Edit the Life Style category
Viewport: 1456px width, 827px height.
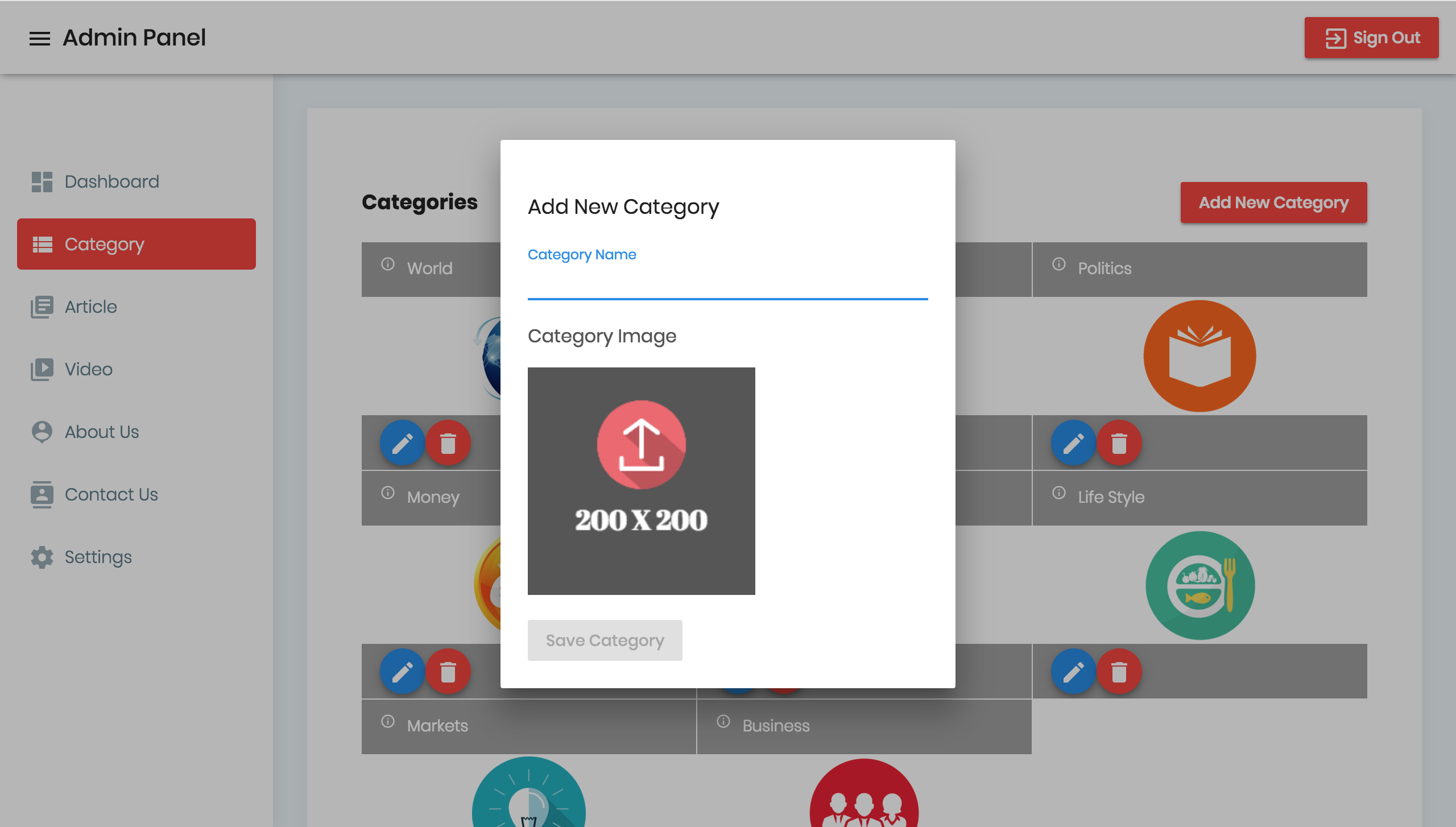(x=1073, y=672)
